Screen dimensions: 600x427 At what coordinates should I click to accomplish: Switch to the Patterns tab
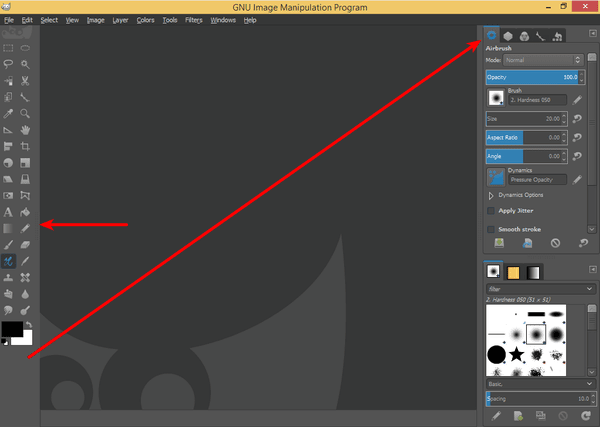513,272
